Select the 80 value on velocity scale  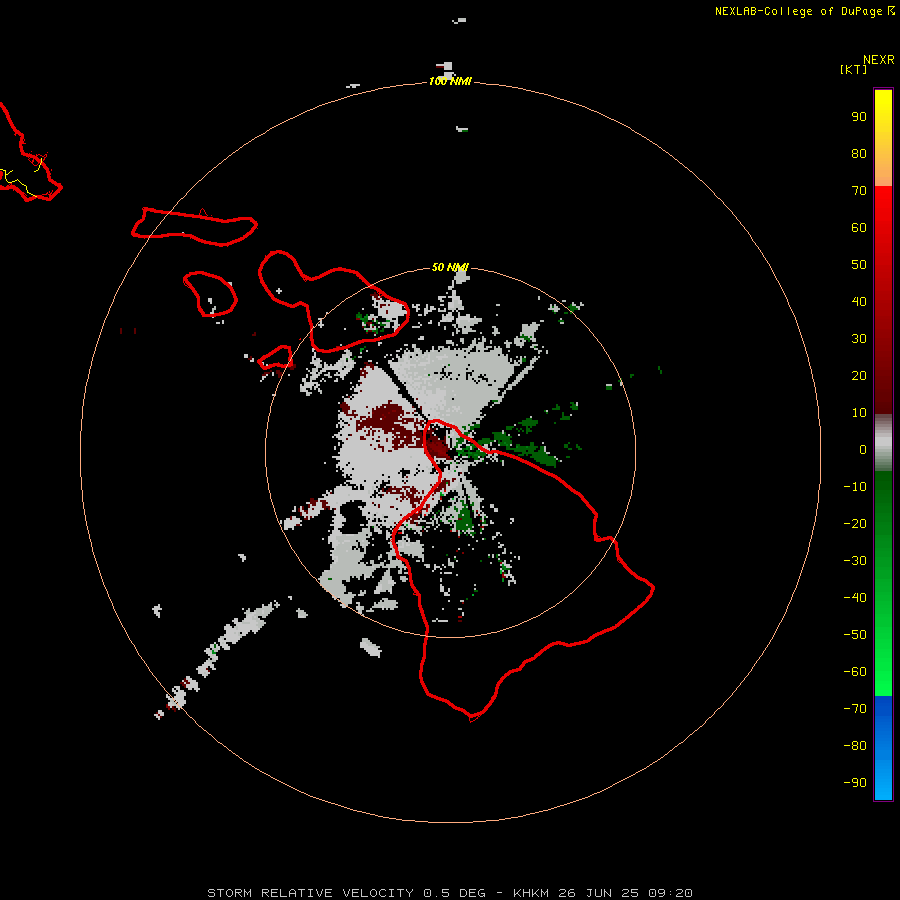[859, 154]
